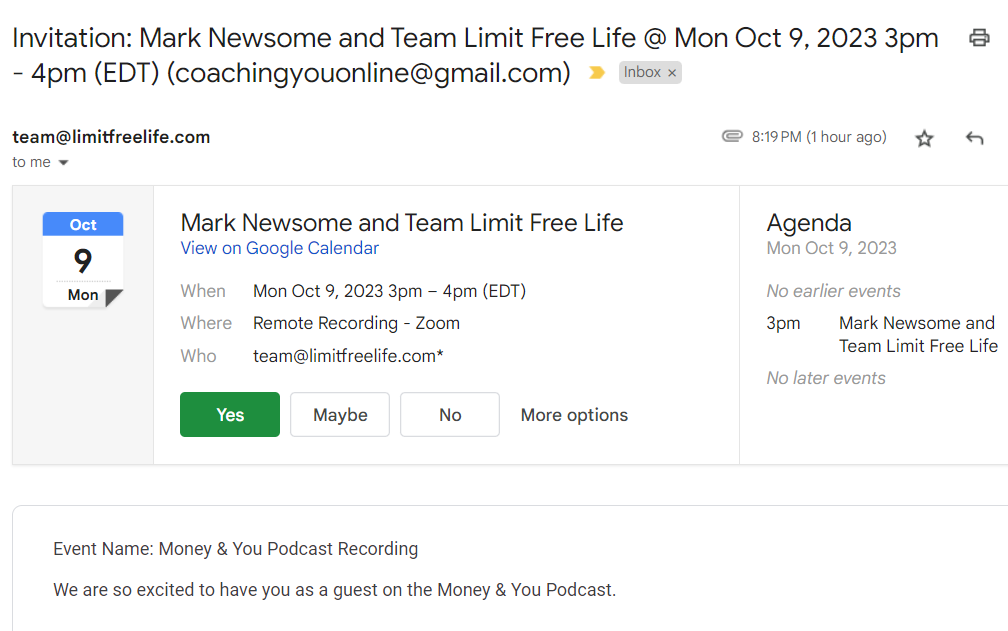Click the Oct 9 calendar date icon

83,259
